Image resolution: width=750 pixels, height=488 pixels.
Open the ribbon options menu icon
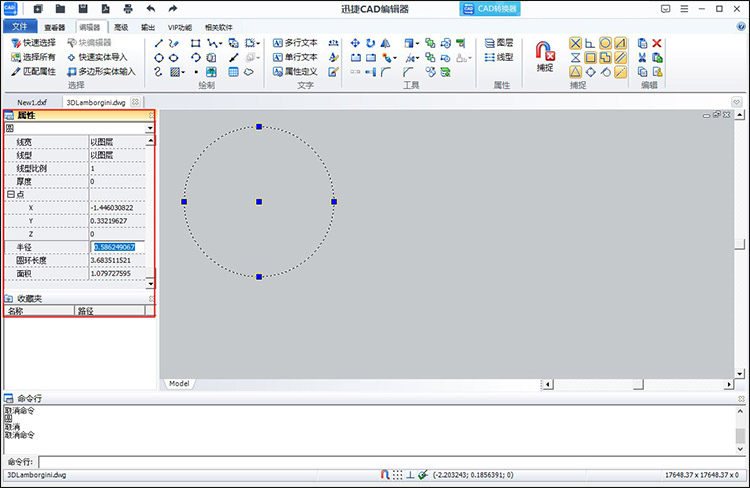tap(684, 9)
